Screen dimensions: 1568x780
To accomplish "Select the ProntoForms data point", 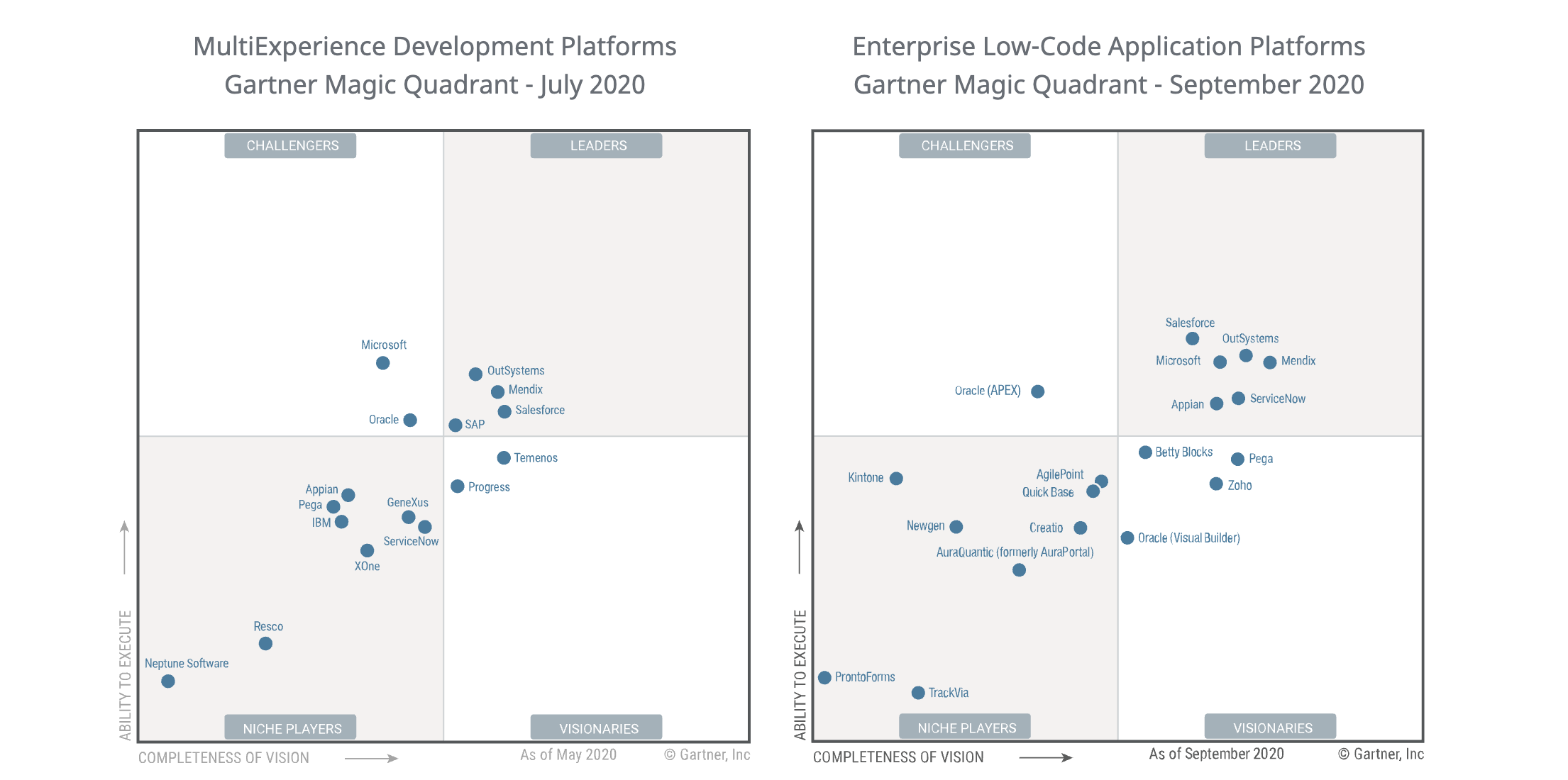I will click(824, 678).
